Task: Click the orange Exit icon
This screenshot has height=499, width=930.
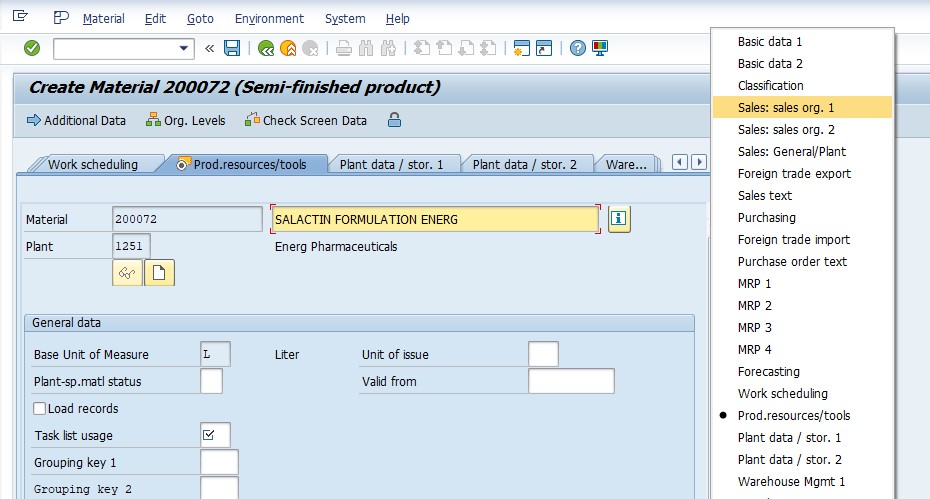Action: tap(288, 48)
